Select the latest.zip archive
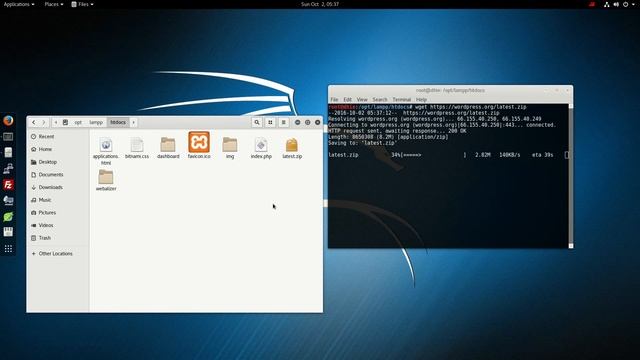640x360 pixels. 292,148
